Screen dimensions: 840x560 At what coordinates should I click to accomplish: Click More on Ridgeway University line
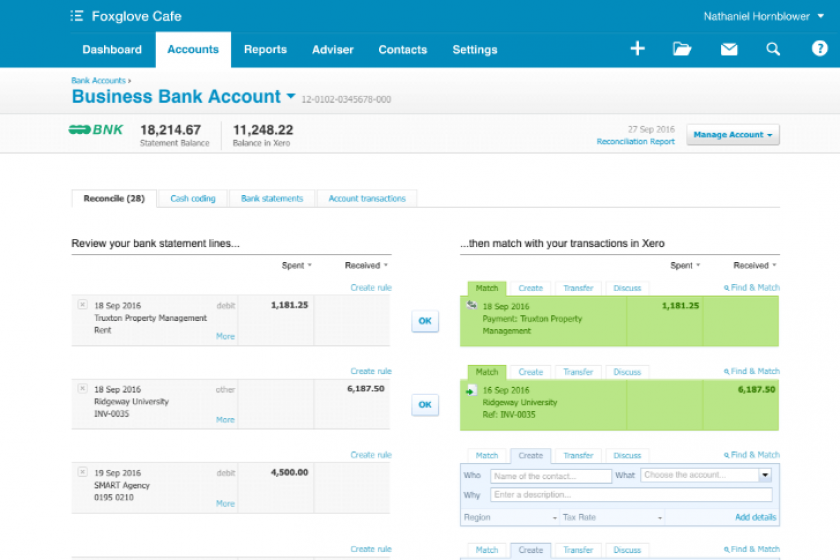(x=225, y=420)
